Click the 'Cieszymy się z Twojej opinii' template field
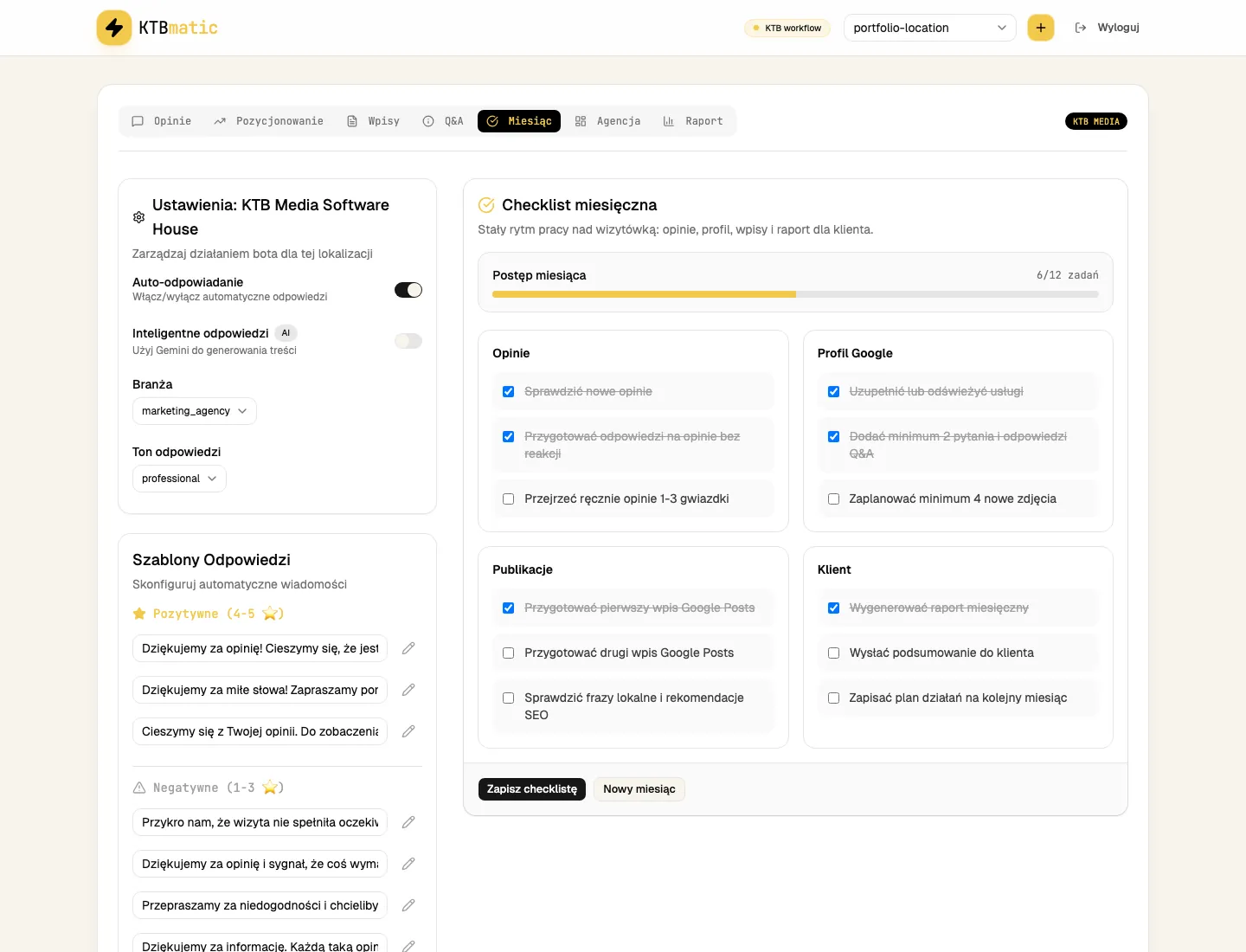Screen dimensions: 1246x952 pyautogui.click(x=260, y=731)
